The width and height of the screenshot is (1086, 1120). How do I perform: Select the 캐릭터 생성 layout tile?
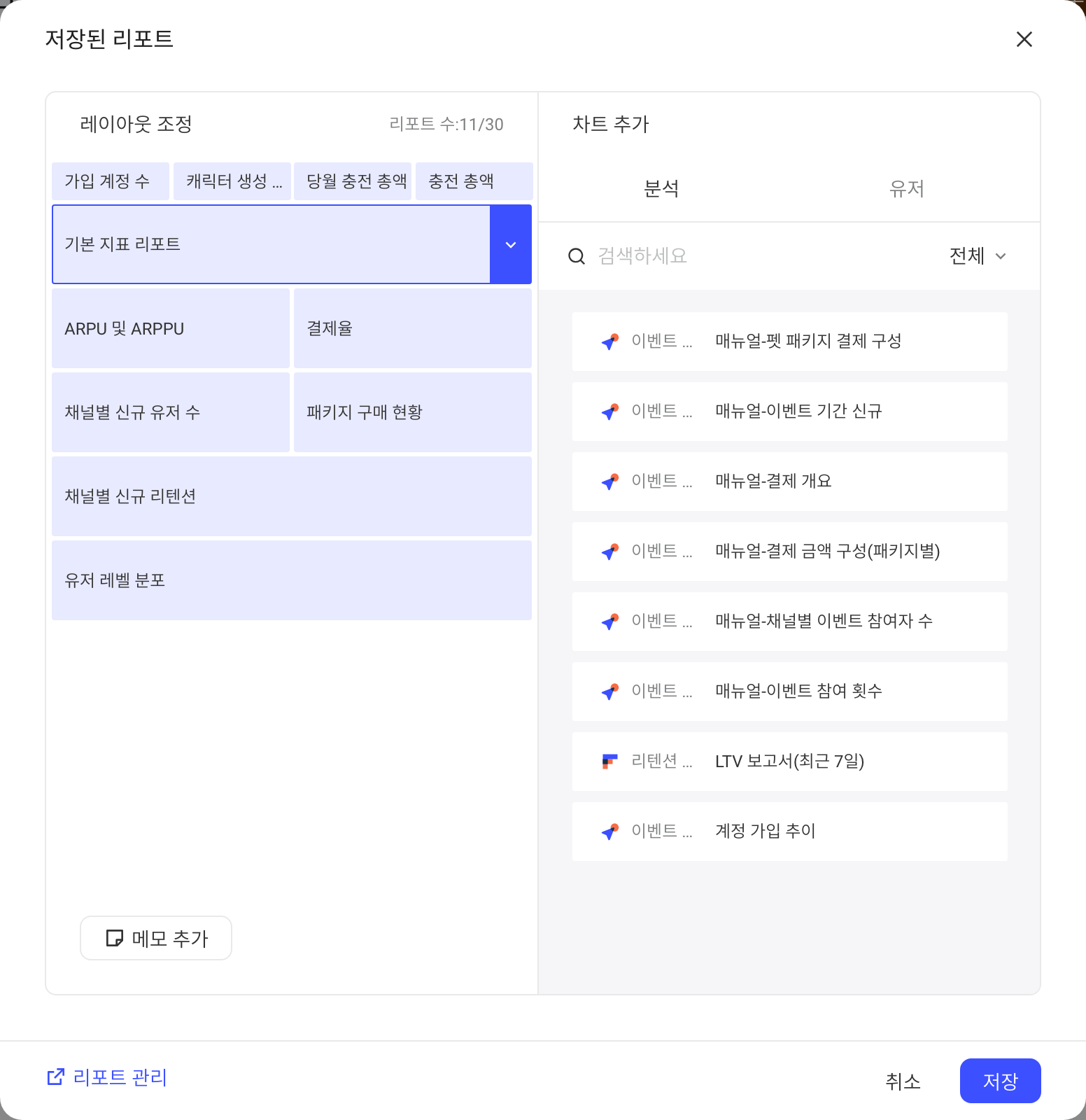(232, 181)
